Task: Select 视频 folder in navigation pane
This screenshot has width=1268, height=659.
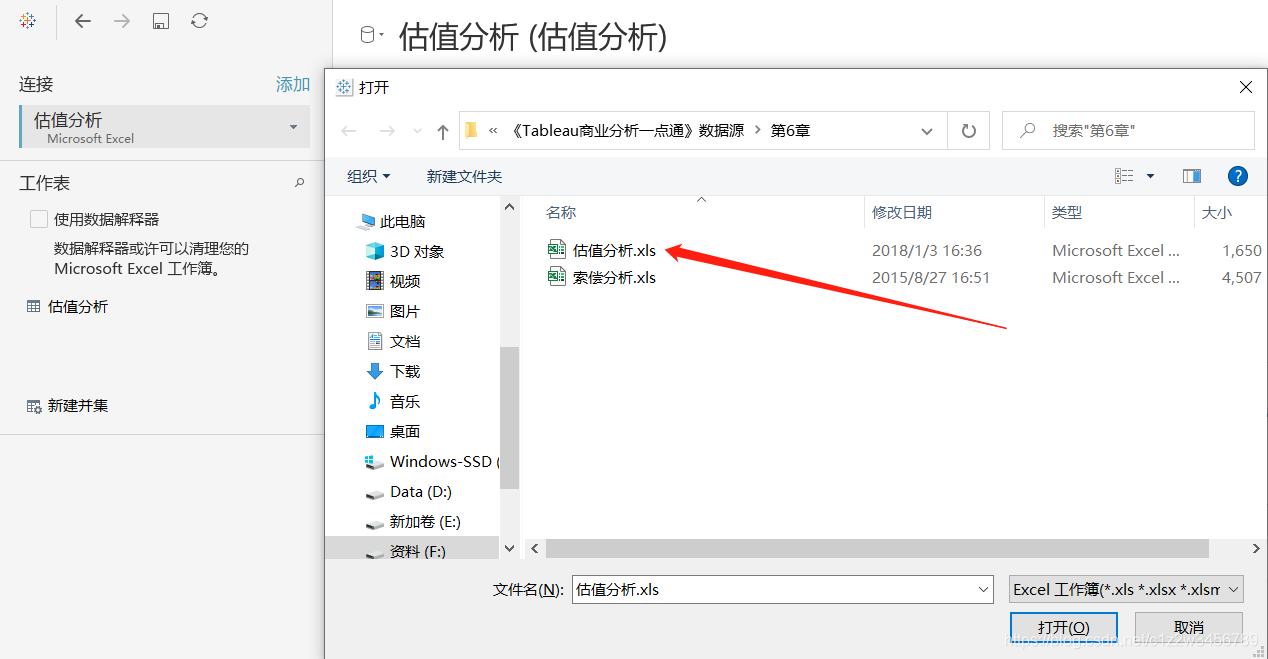Action: click(x=393, y=281)
